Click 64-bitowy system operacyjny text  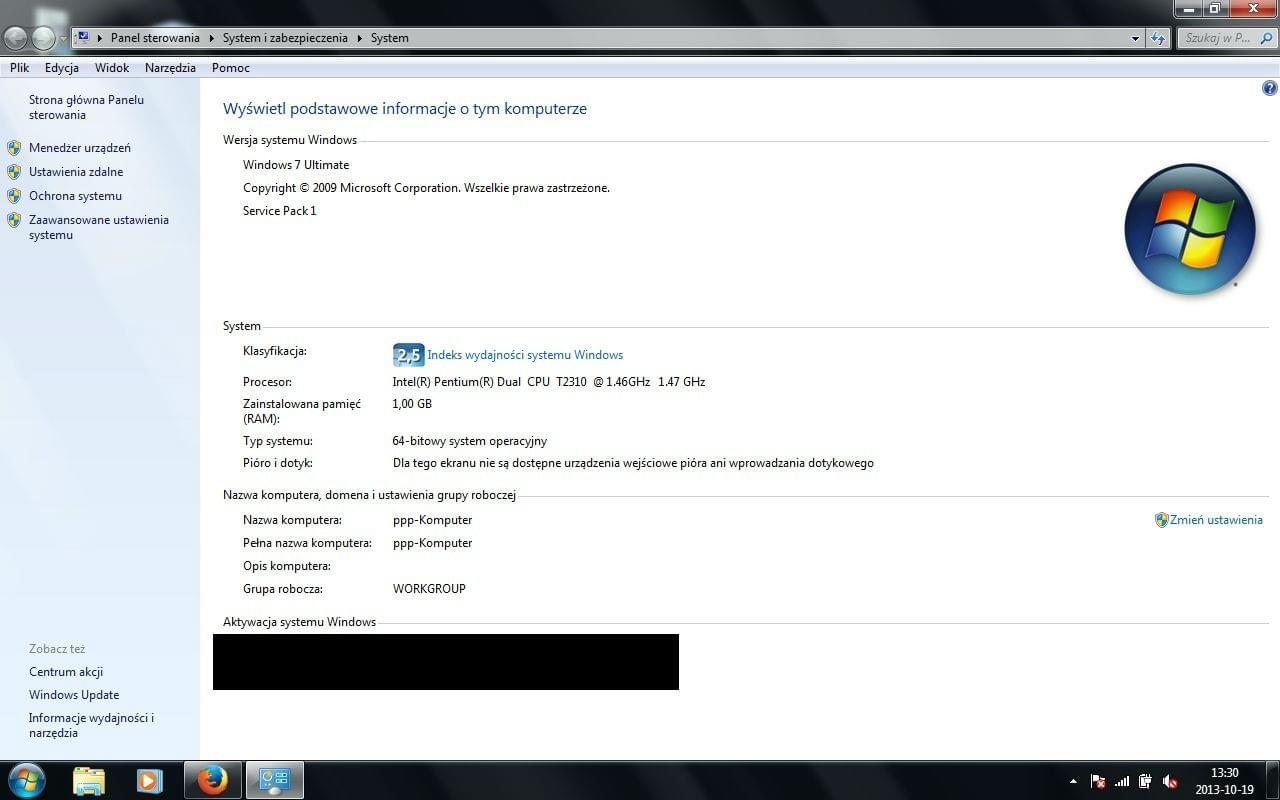click(470, 441)
